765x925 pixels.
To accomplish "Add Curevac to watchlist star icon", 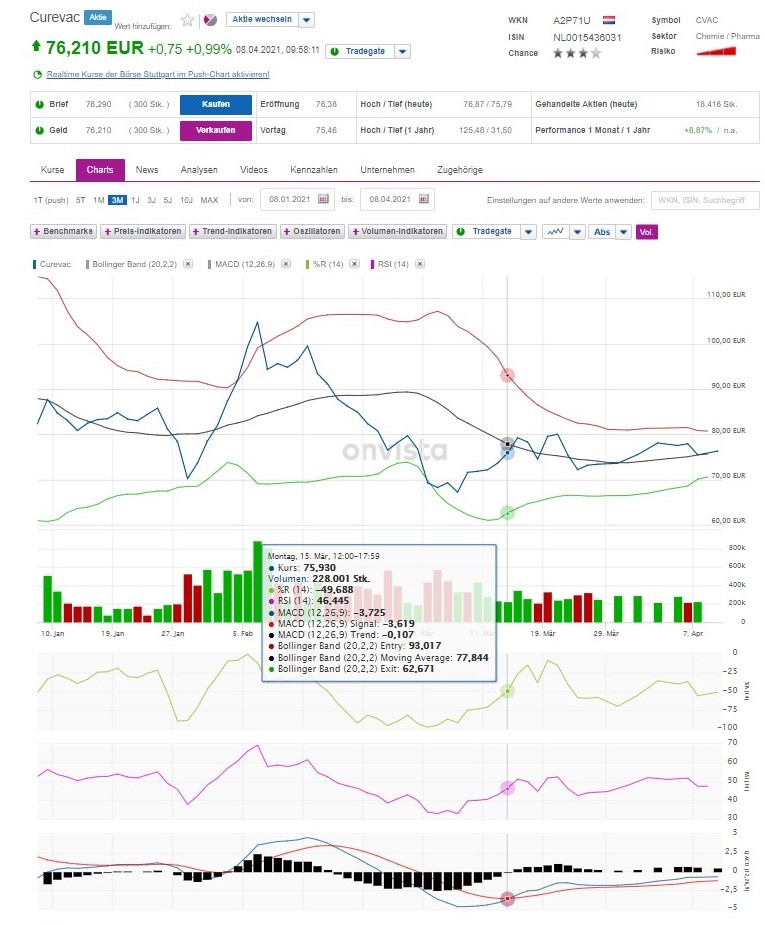I will (x=188, y=21).
